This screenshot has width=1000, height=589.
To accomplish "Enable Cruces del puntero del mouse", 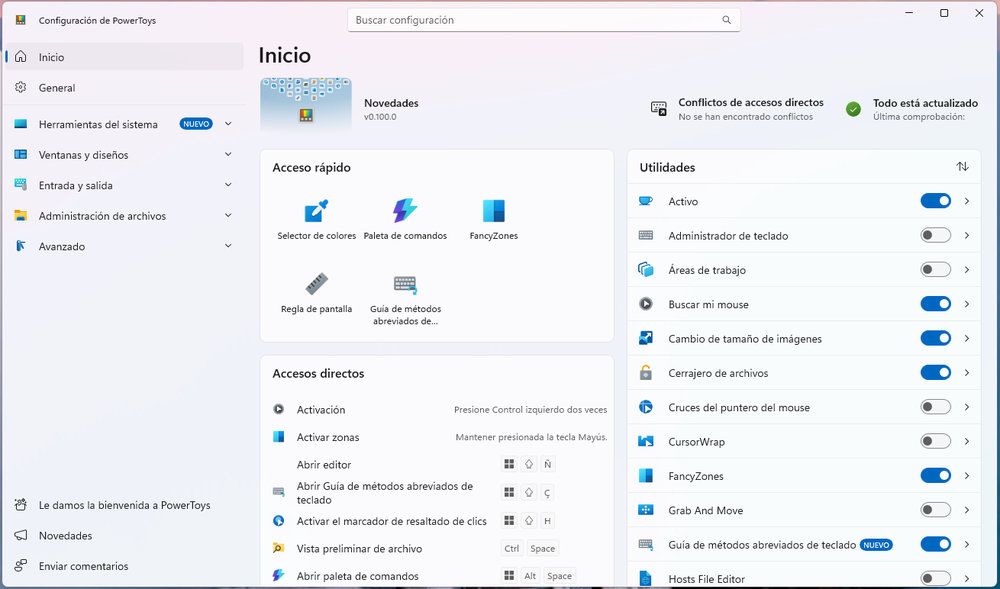I will point(936,407).
